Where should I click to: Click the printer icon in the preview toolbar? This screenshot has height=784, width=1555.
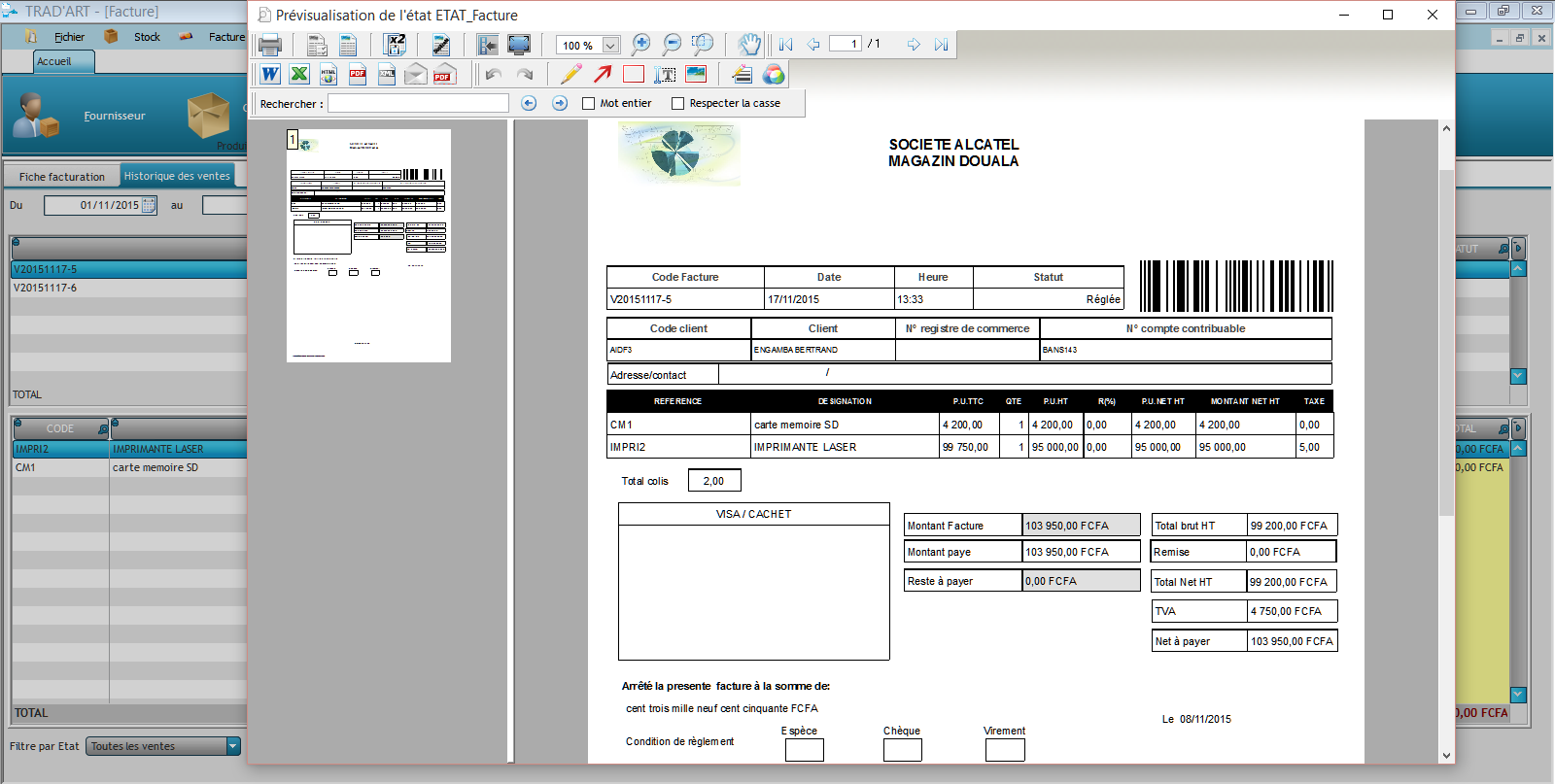(270, 45)
